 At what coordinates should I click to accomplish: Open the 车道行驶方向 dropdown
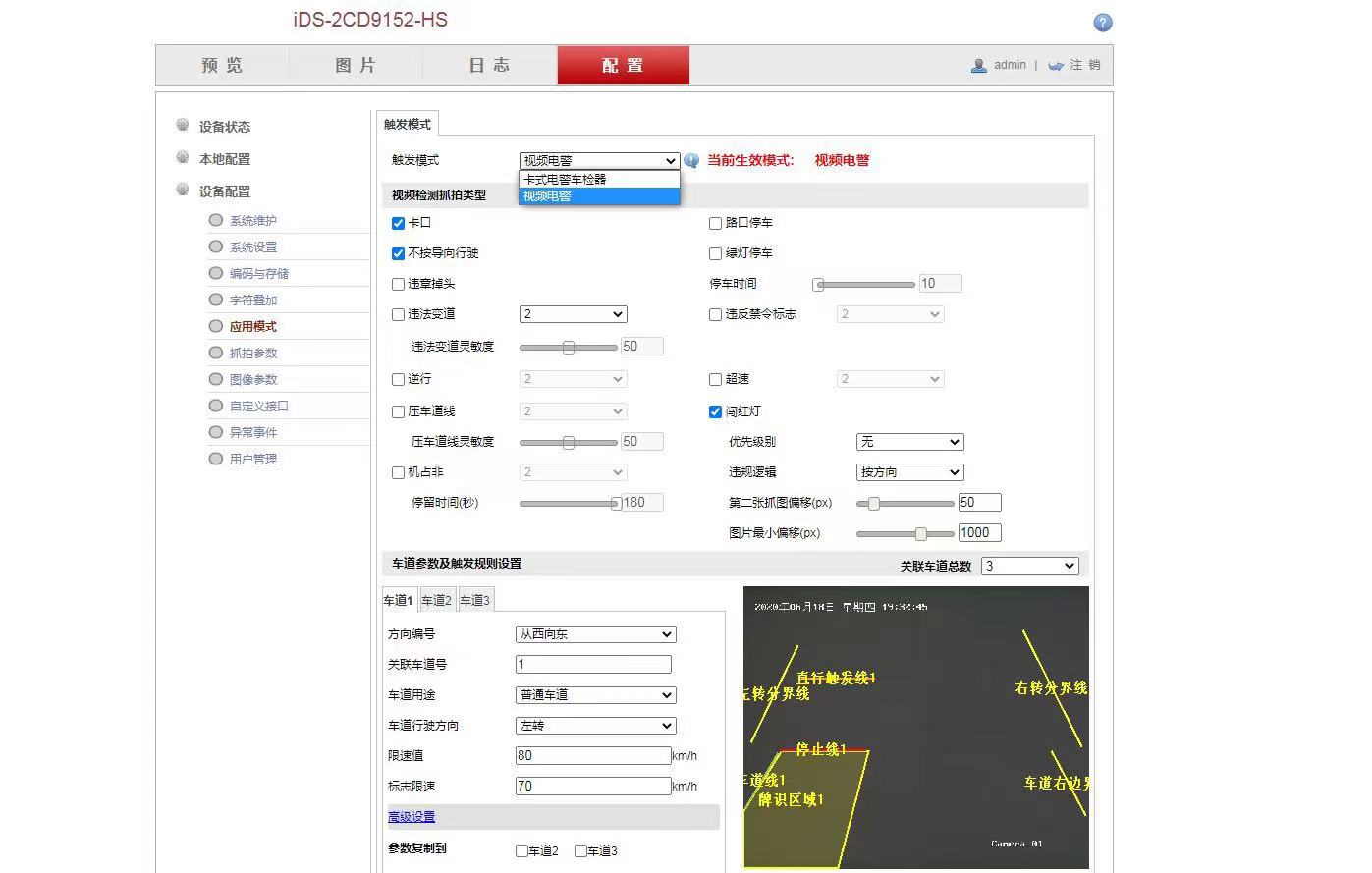(x=596, y=726)
